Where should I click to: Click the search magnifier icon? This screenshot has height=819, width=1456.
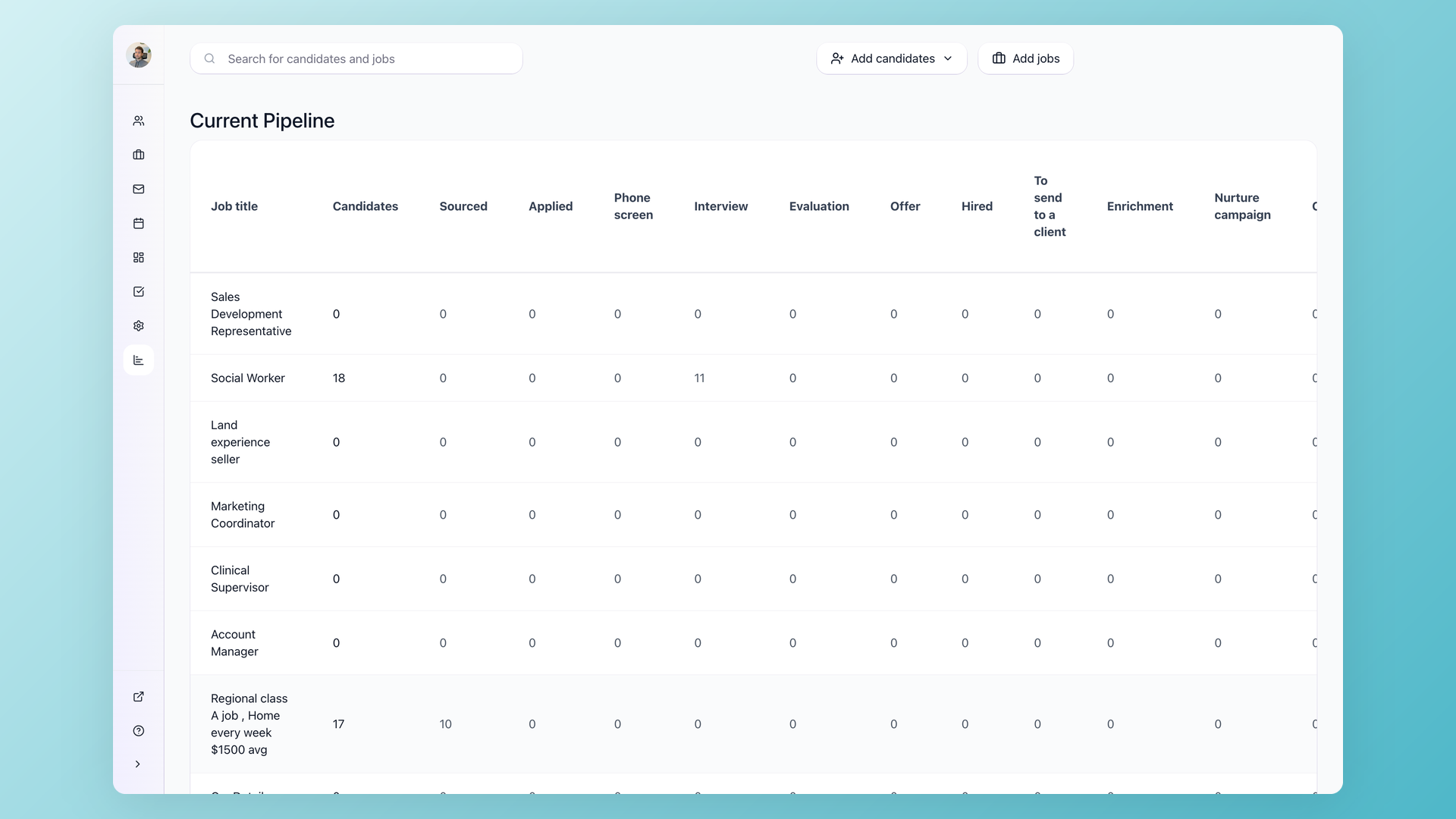(x=209, y=58)
